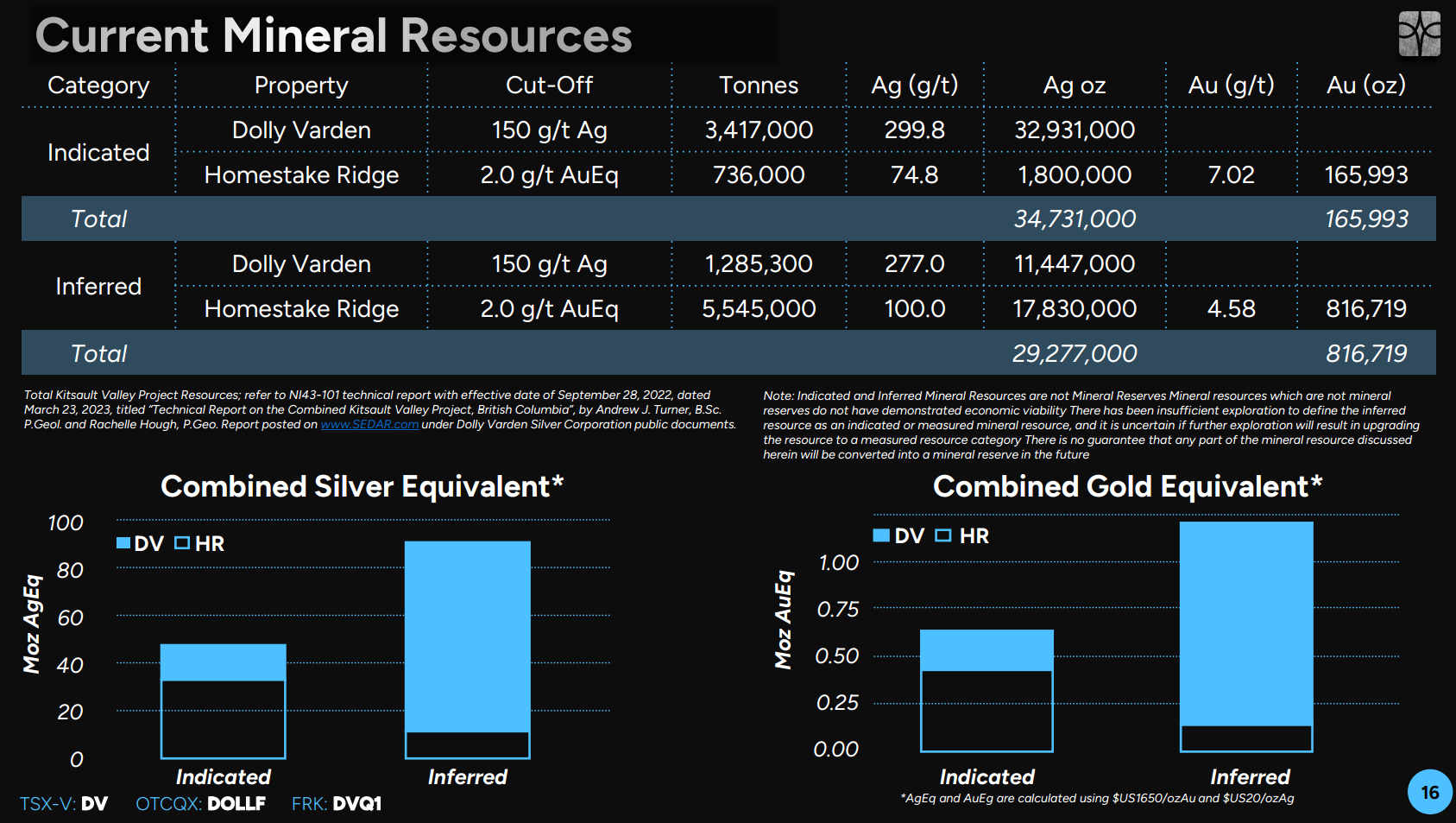The width and height of the screenshot is (1456, 823).
Task: Click the 'Au (g/t)' column header
Action: 1232,85
